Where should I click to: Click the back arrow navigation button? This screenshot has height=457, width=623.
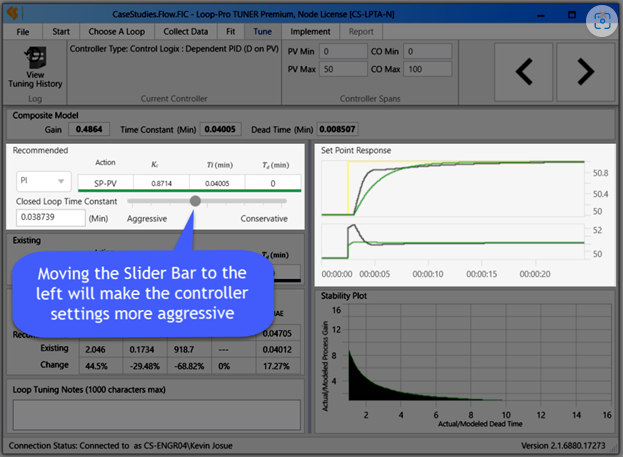click(524, 72)
